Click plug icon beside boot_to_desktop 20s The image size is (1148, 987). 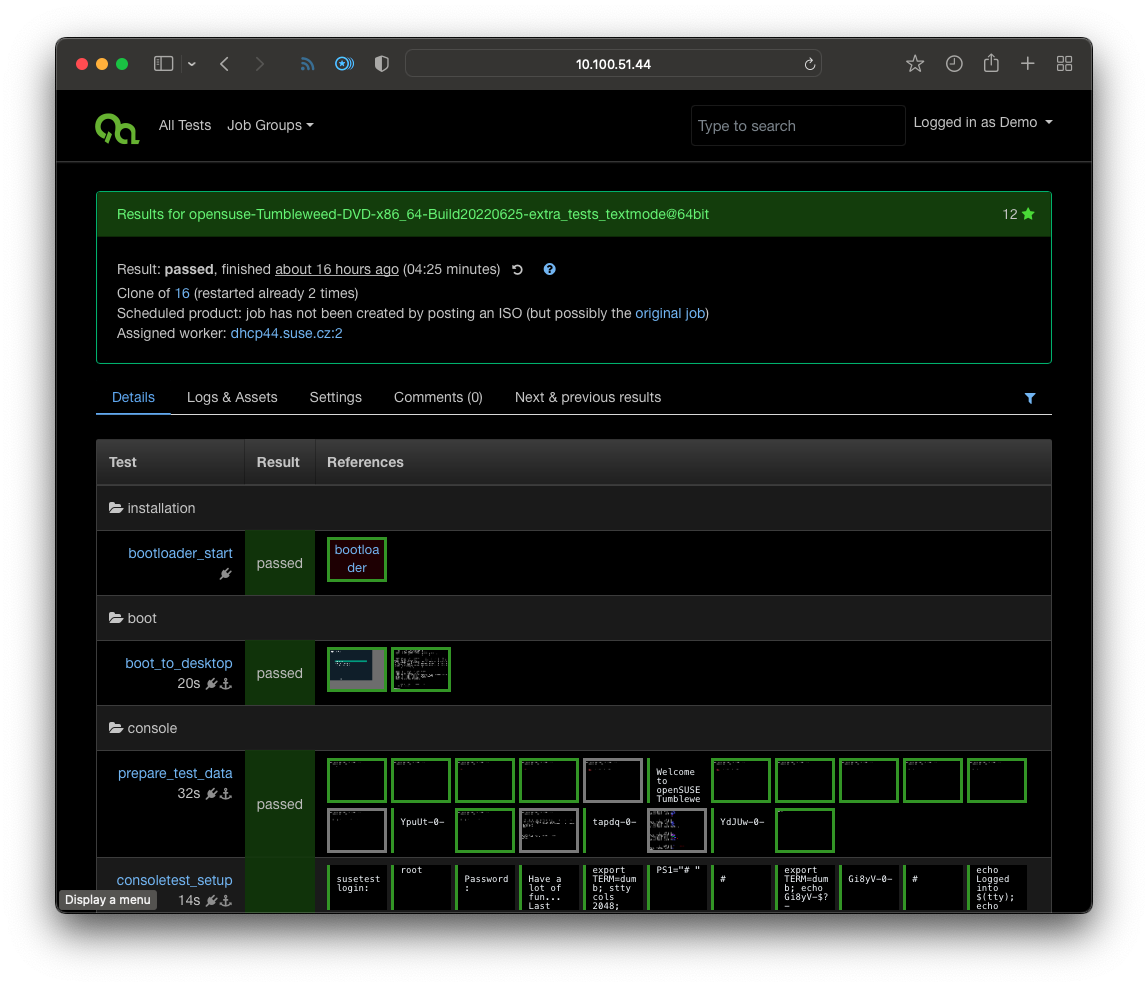coord(212,684)
